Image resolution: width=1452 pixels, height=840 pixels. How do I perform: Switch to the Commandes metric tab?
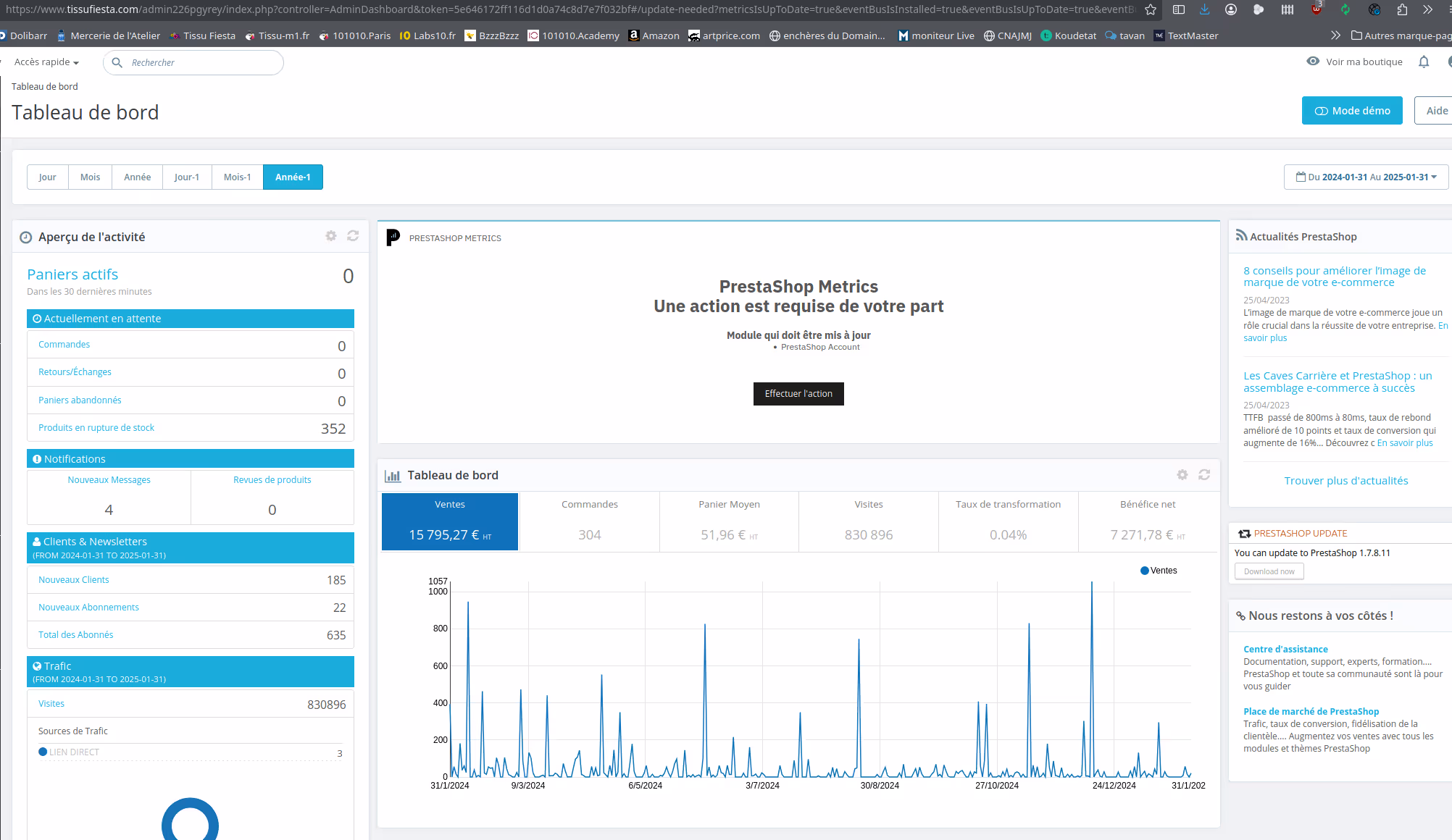(x=589, y=521)
